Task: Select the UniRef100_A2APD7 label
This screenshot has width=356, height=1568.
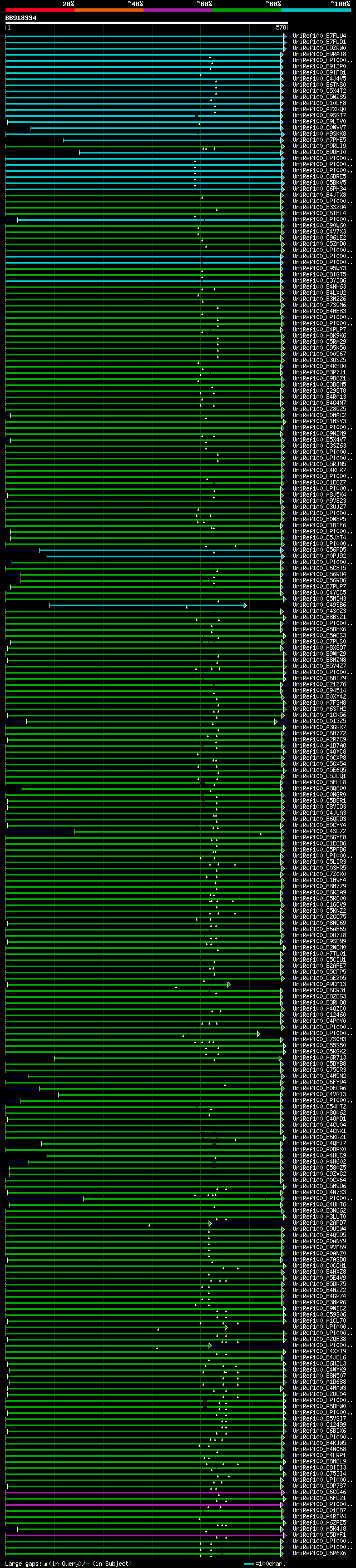Action: pyautogui.click(x=319, y=1223)
